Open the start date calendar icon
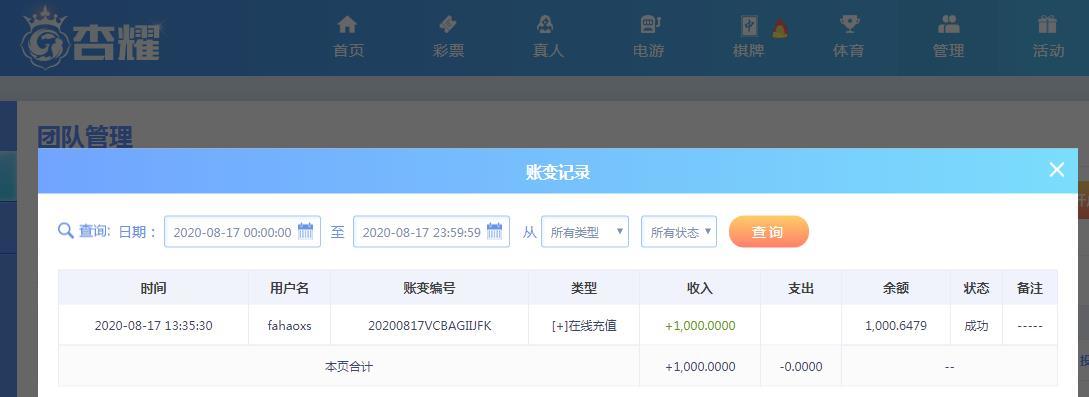The width and height of the screenshot is (1089, 397). [x=306, y=231]
